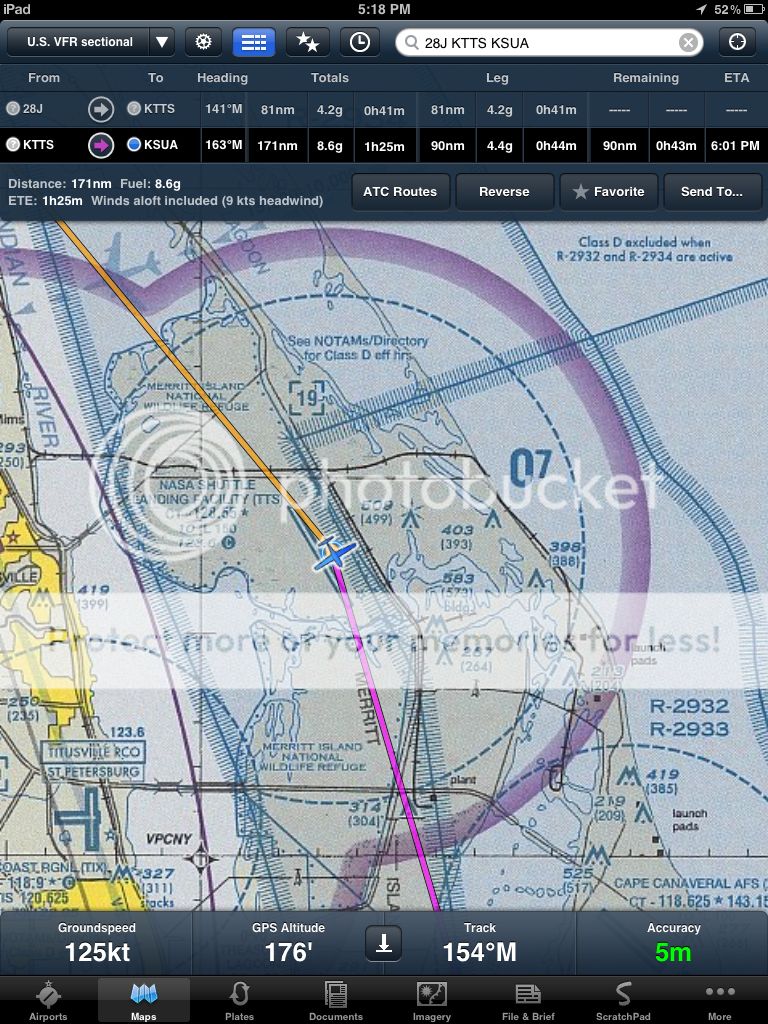Open the Plates tab
Viewport: 768px width, 1024px height.
click(x=240, y=1000)
